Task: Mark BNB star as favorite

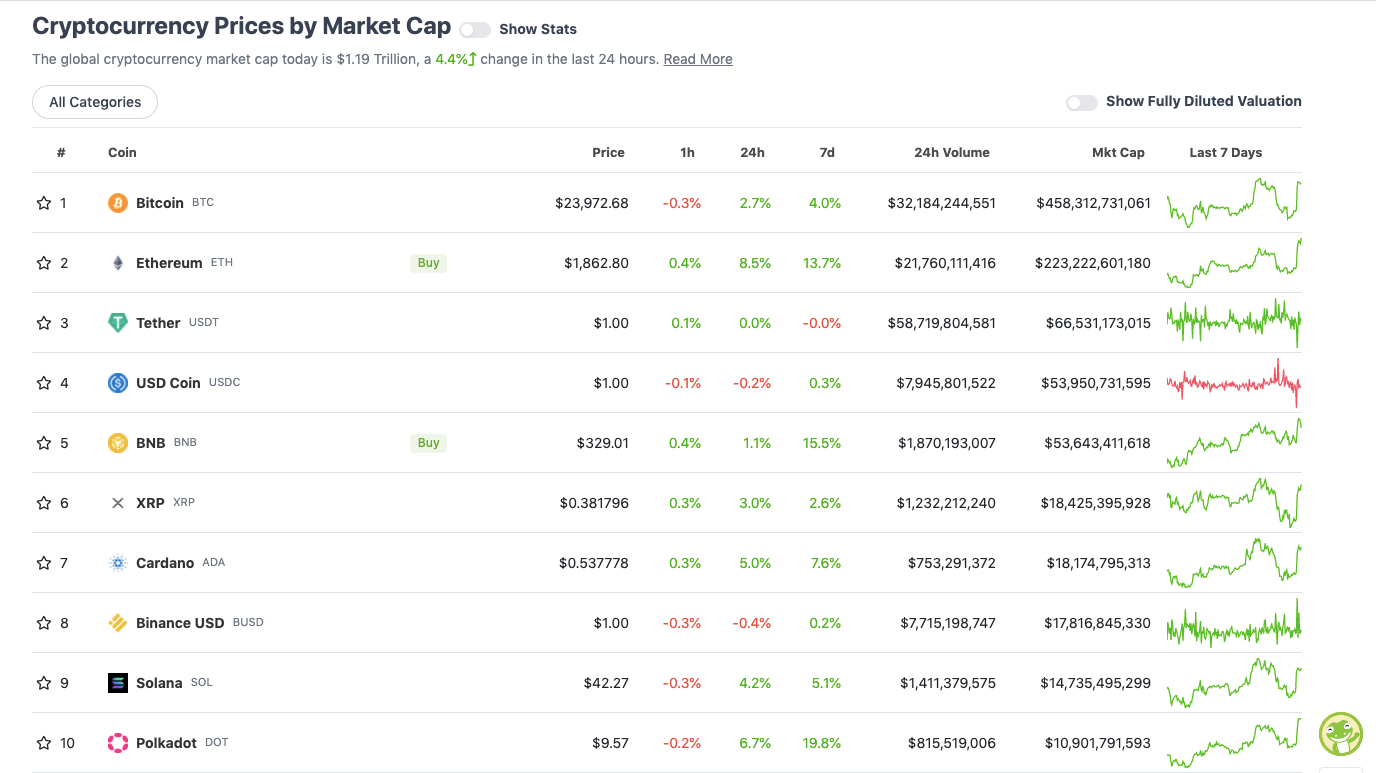Action: [x=44, y=443]
